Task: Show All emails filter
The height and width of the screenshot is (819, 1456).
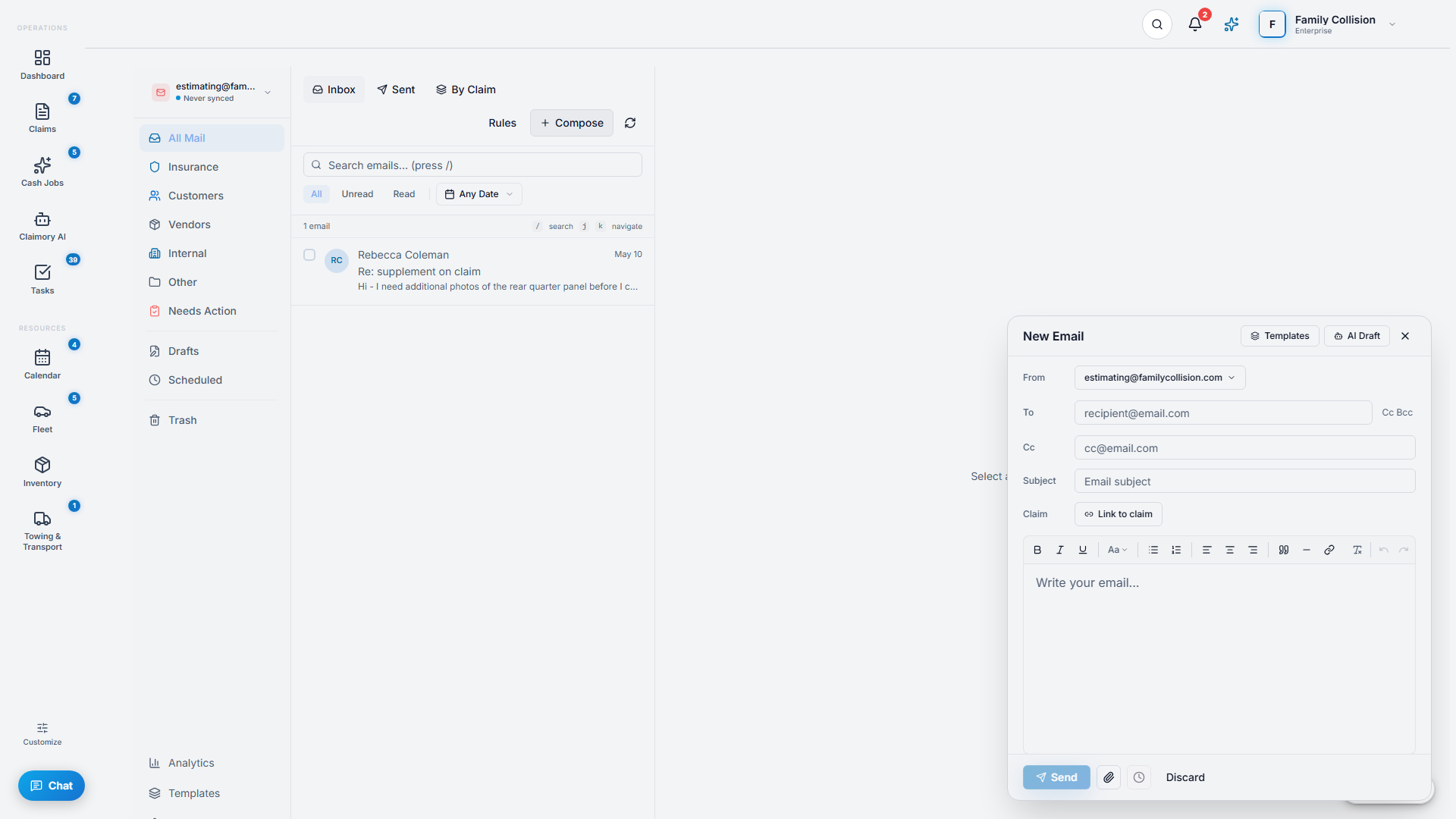Action: 316,194
